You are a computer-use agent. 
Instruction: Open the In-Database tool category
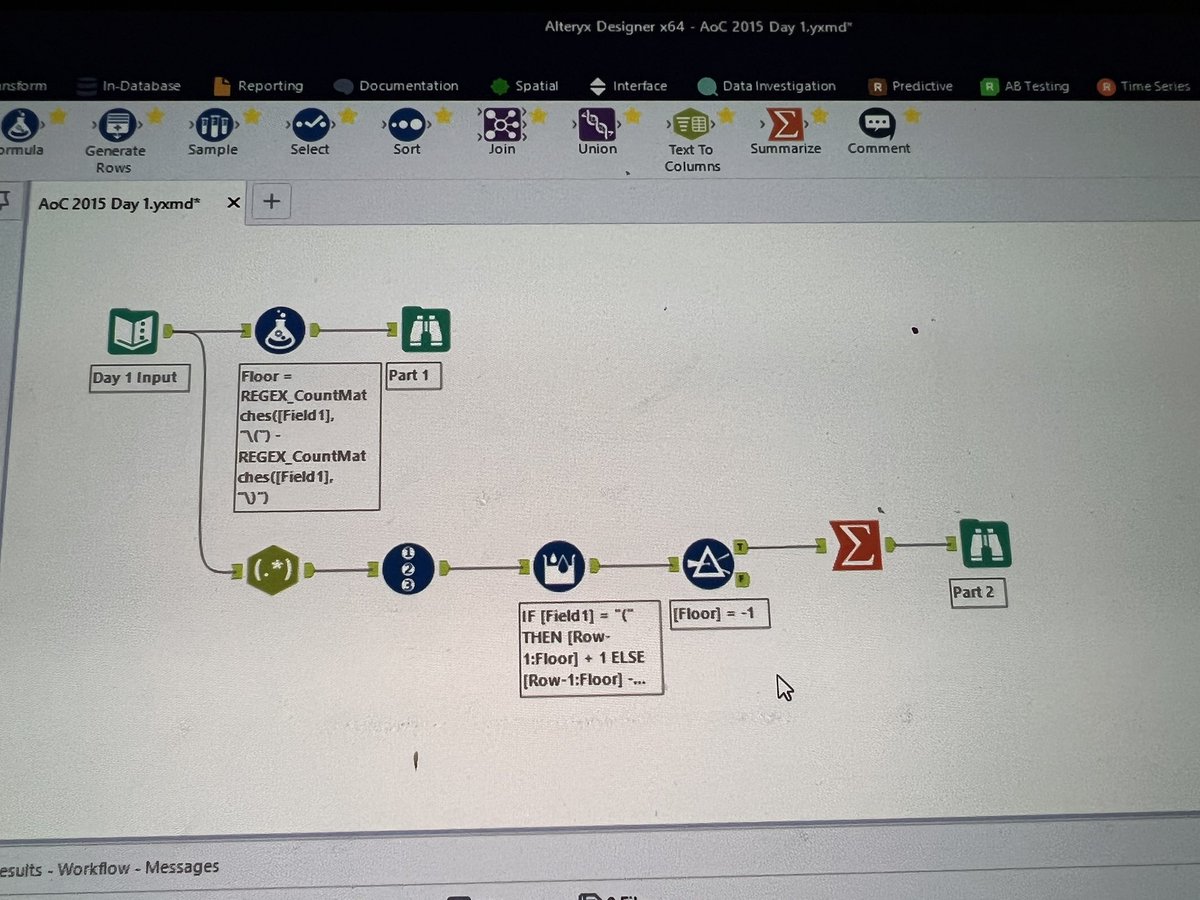click(129, 86)
